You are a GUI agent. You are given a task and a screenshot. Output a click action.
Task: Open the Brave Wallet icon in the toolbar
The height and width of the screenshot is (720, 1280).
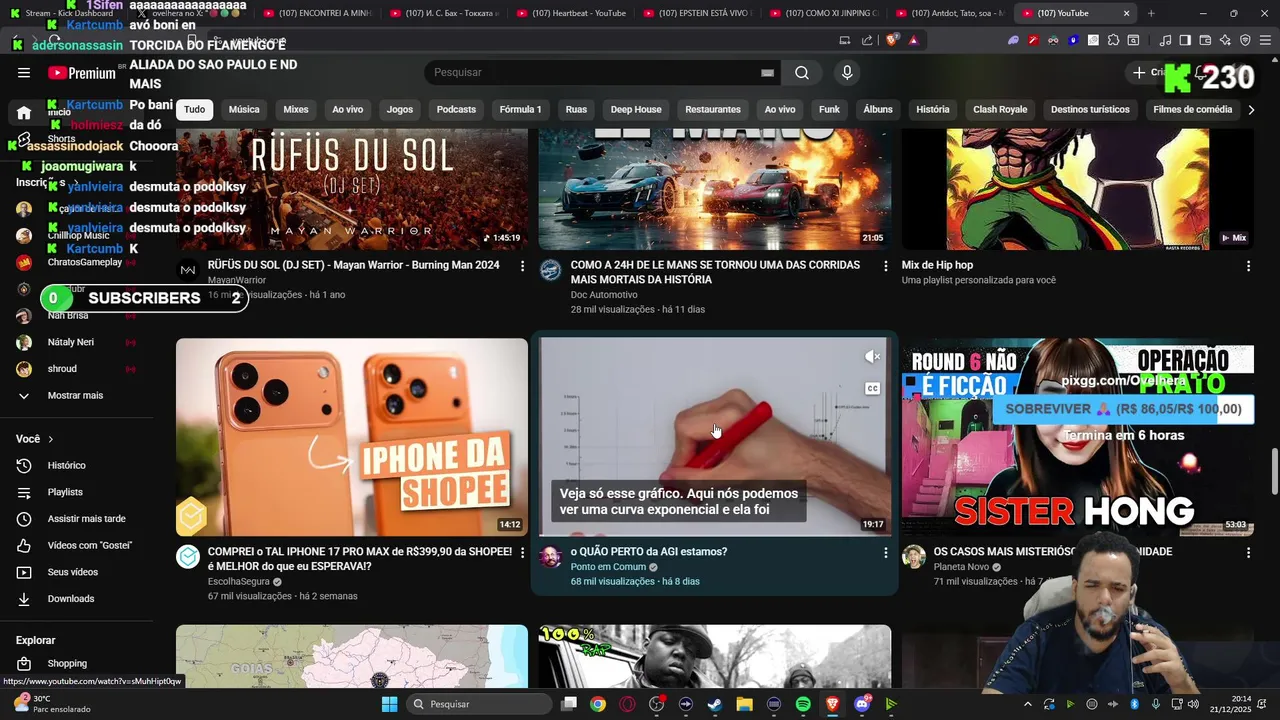click(1205, 40)
